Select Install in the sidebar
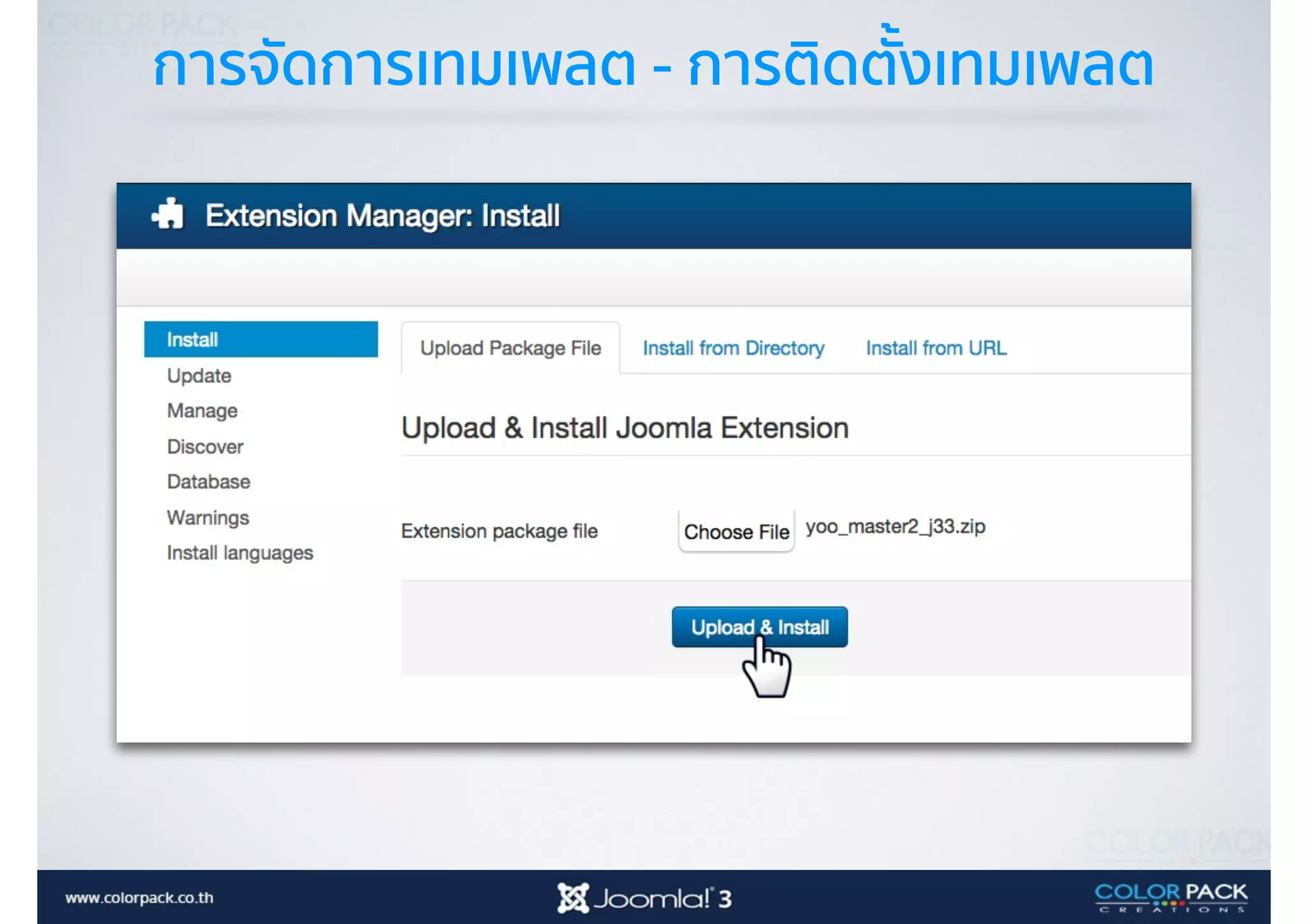This screenshot has height=924, width=1308. [261, 339]
